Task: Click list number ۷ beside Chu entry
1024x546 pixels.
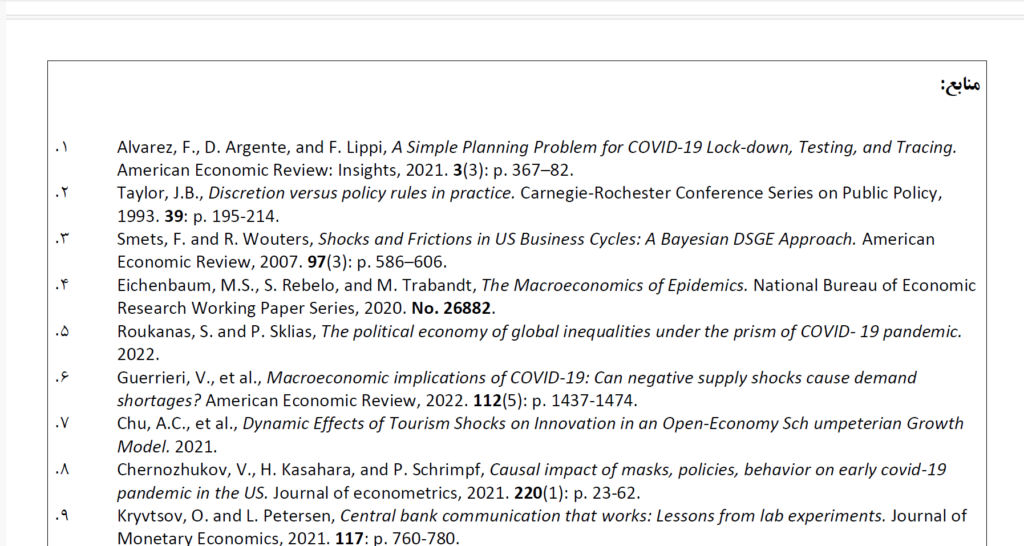Action: click(x=61, y=424)
